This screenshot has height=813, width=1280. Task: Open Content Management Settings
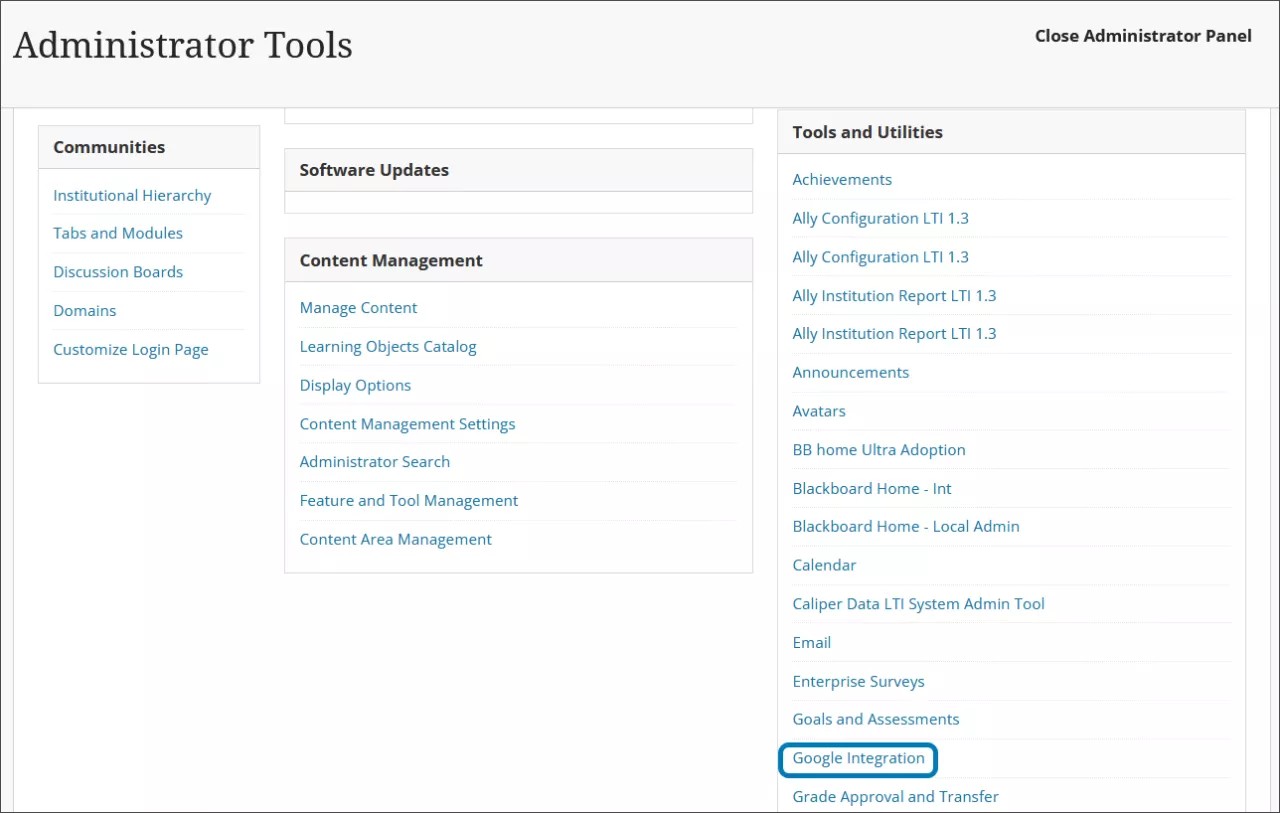tap(407, 423)
